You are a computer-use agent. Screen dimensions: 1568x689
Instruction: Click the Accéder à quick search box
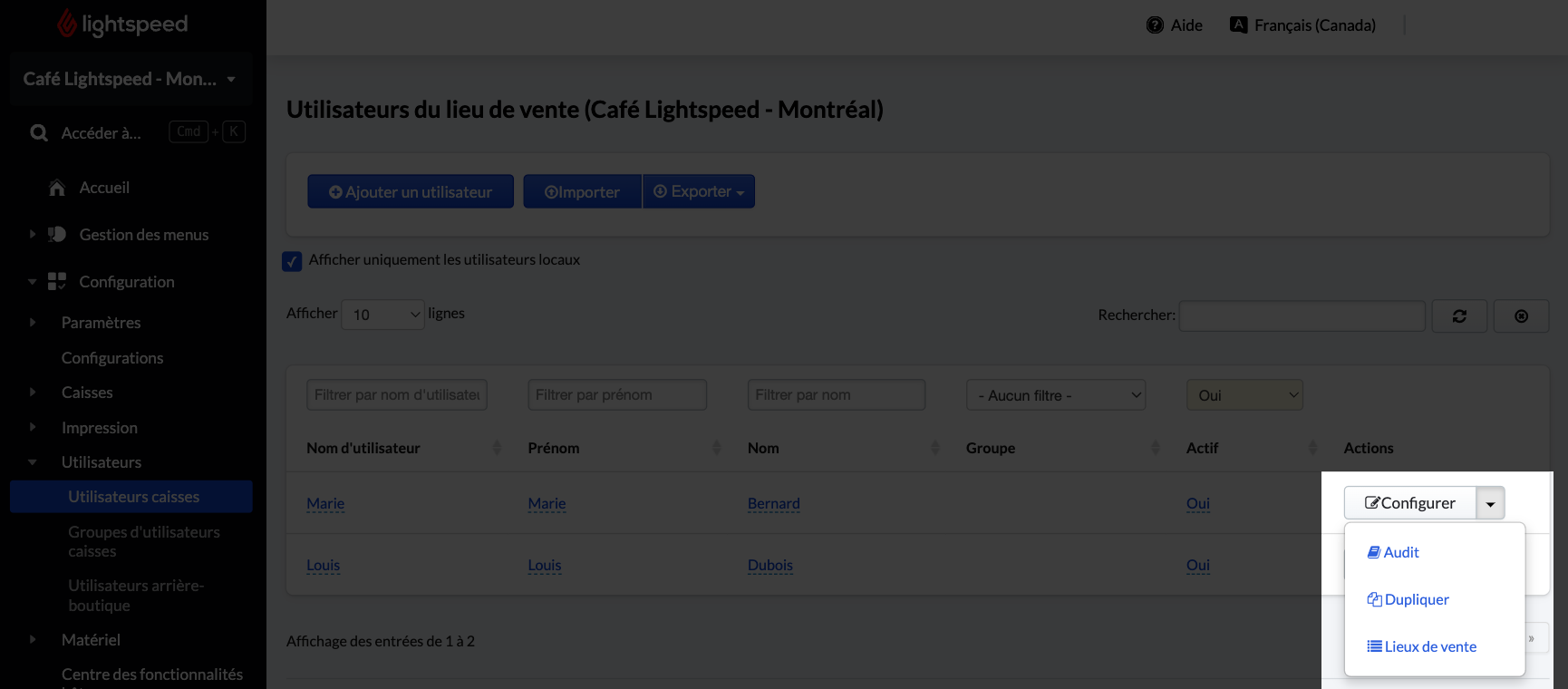[x=138, y=133]
